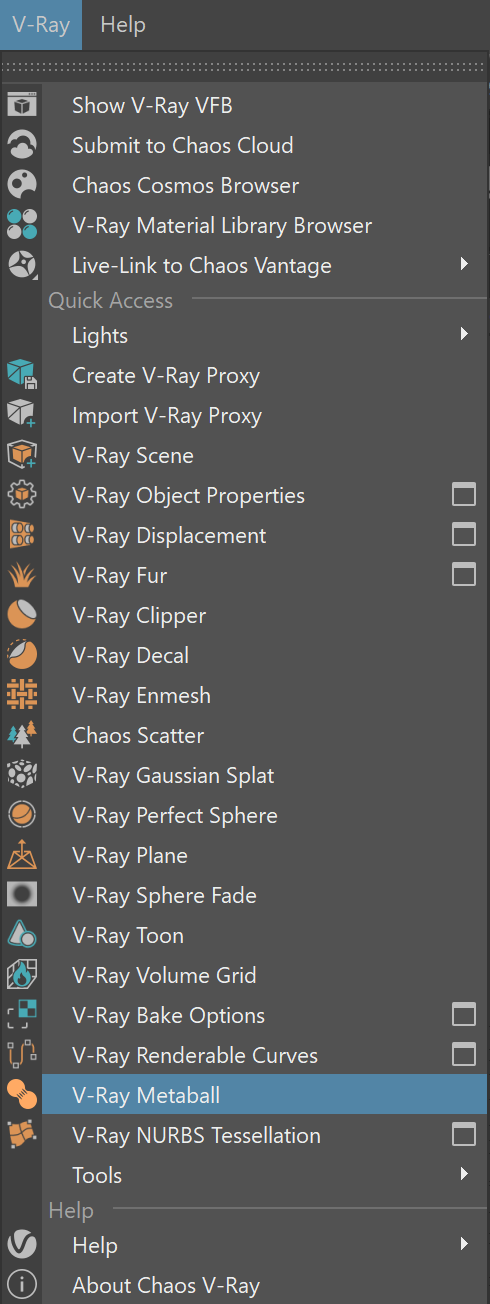Open the V-Ray Object Properties option box
490x1304 pixels.
tap(463, 495)
